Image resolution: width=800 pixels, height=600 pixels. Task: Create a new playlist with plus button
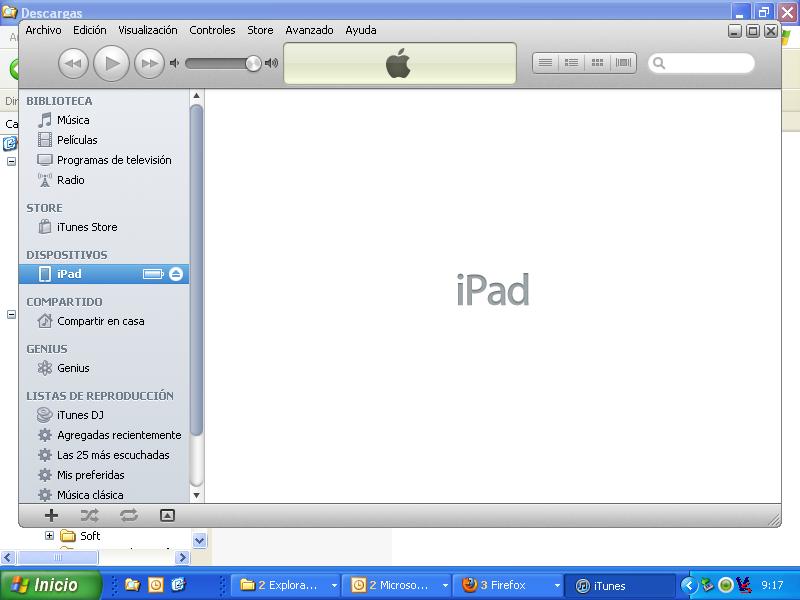pos(51,515)
